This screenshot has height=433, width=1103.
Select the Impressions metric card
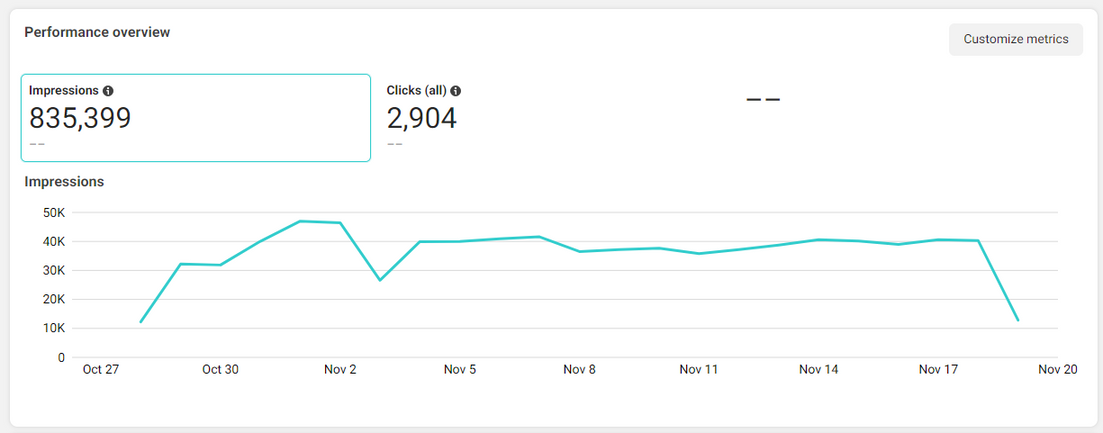[195, 117]
